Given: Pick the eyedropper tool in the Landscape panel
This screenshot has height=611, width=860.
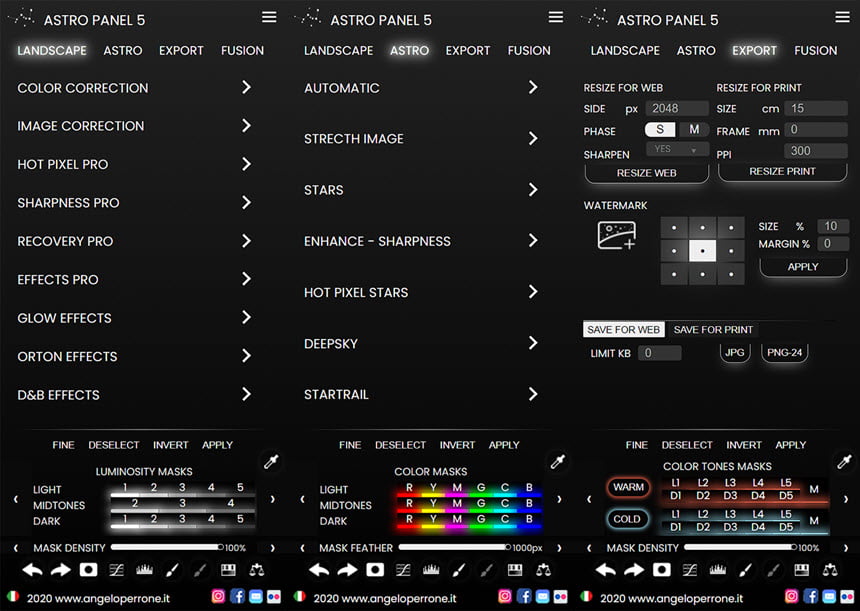Looking at the screenshot, I should pyautogui.click(x=271, y=462).
